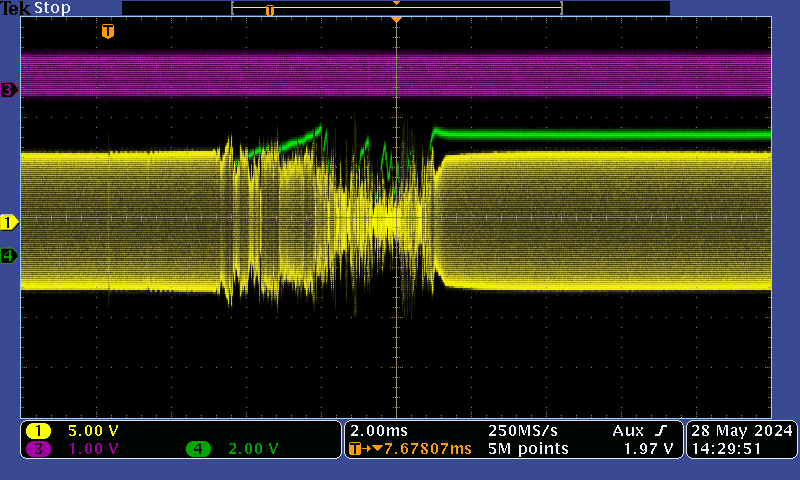The image size is (800, 480).
Task: Open the 5M points record length setting
Action: [x=528, y=449]
